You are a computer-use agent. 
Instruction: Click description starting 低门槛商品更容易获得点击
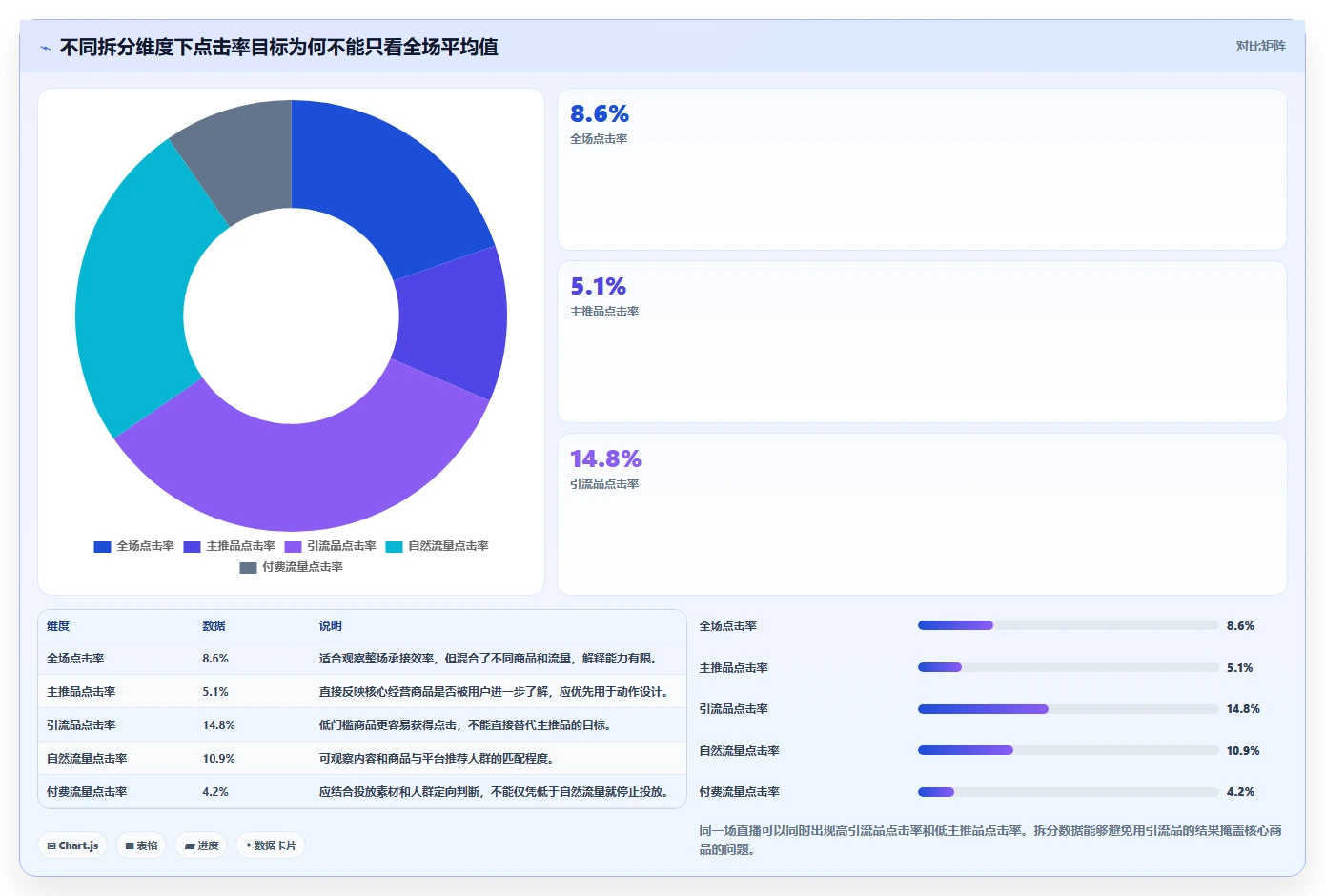464,725
